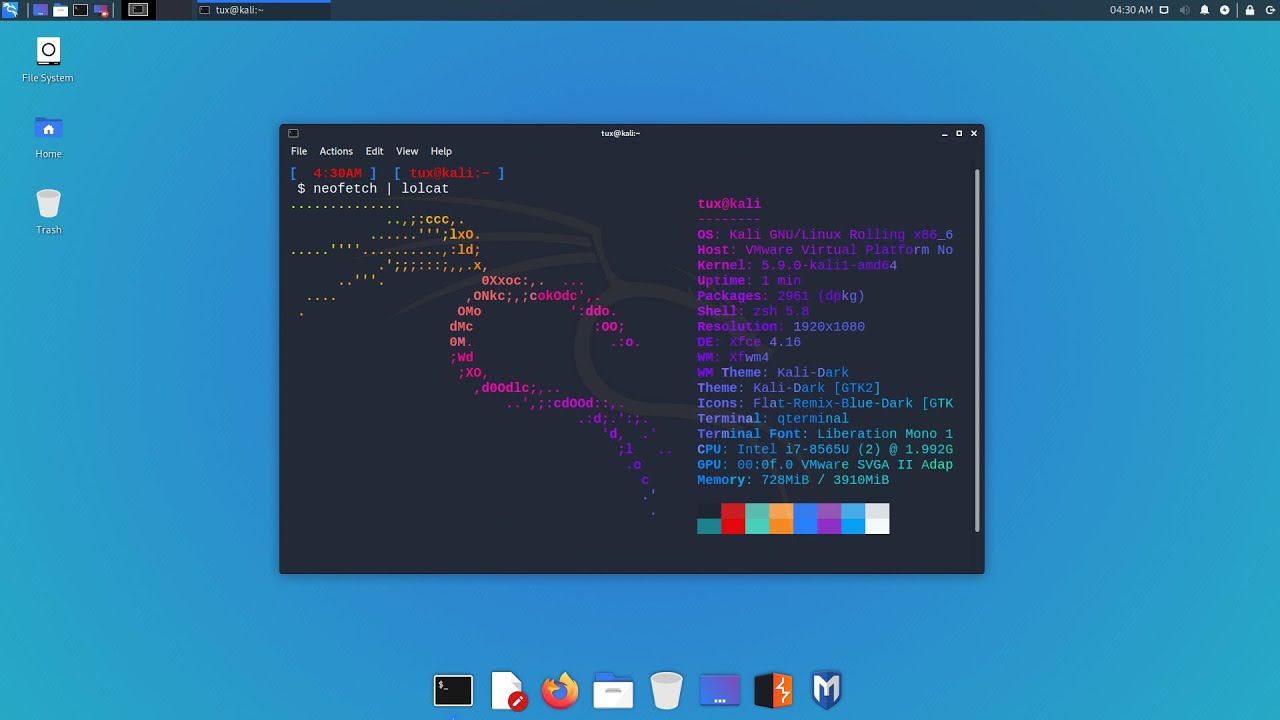This screenshot has height=720, width=1280.
Task: Open the volume control tray icon
Action: (x=1184, y=10)
